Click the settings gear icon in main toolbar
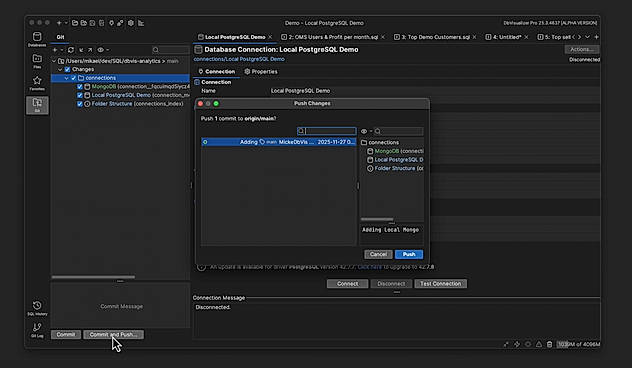 131,23
